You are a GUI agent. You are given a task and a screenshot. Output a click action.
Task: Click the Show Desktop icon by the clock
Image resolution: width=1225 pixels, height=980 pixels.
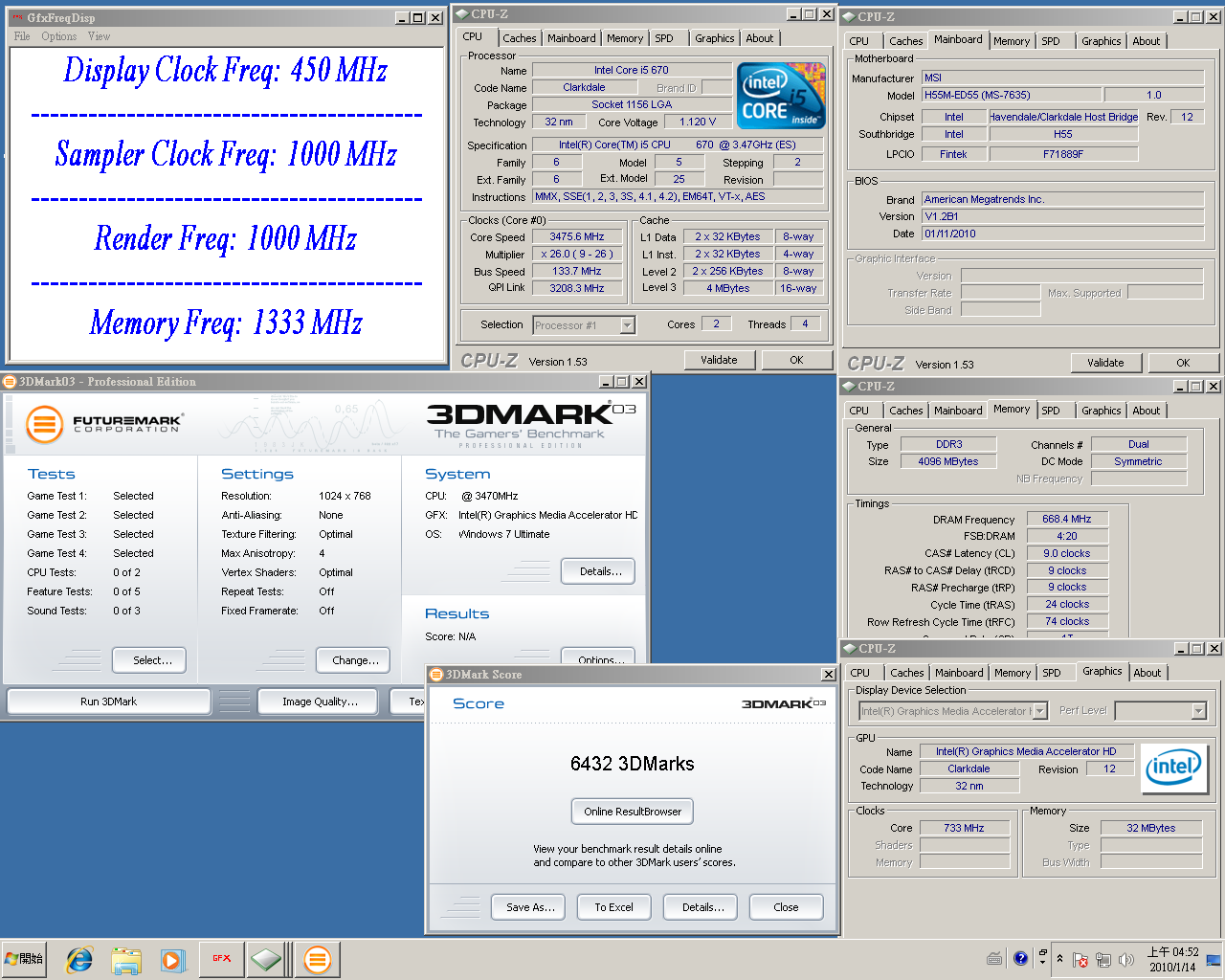1214,959
